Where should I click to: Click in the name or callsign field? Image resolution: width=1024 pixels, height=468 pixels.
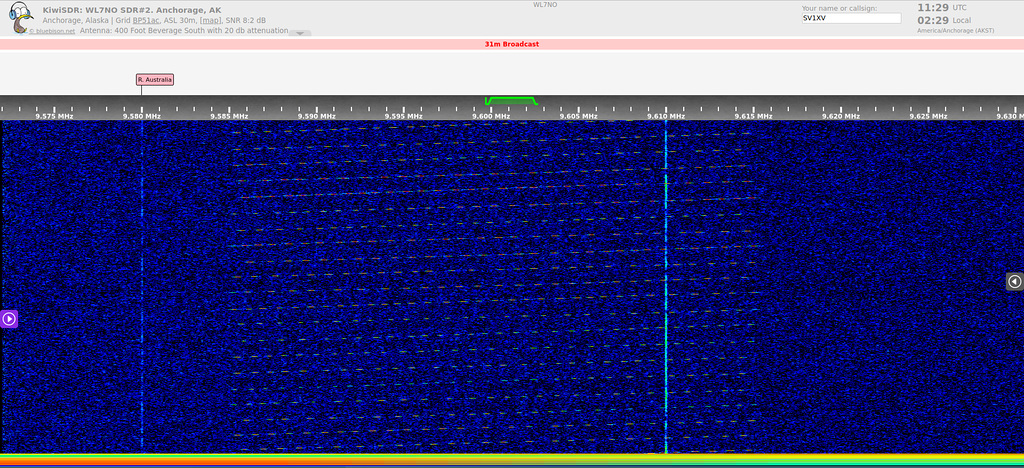point(851,18)
